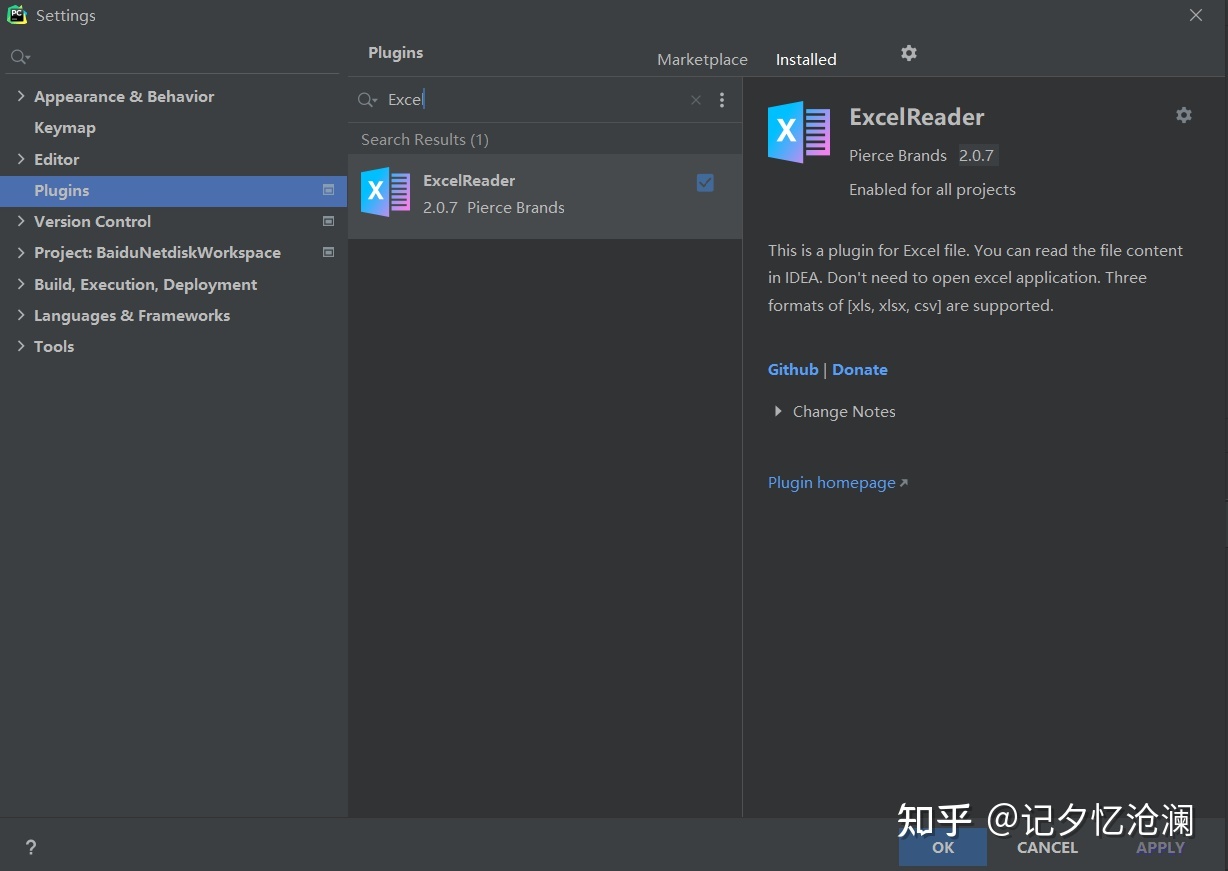Uncheck the ExcelReader enabled checkbox
Image resolution: width=1228 pixels, height=871 pixels.
tap(705, 182)
